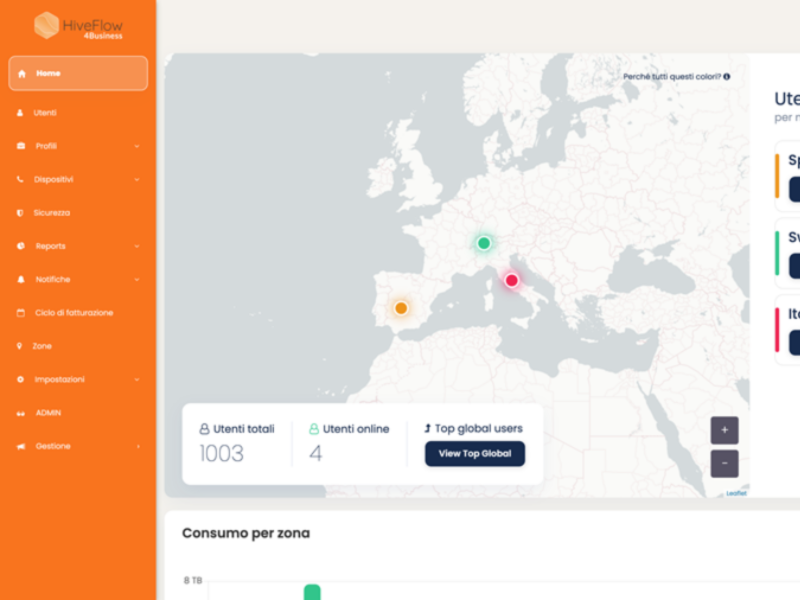800x600 pixels.
Task: Expand the Reports submenu chevron
Action: pos(137,246)
